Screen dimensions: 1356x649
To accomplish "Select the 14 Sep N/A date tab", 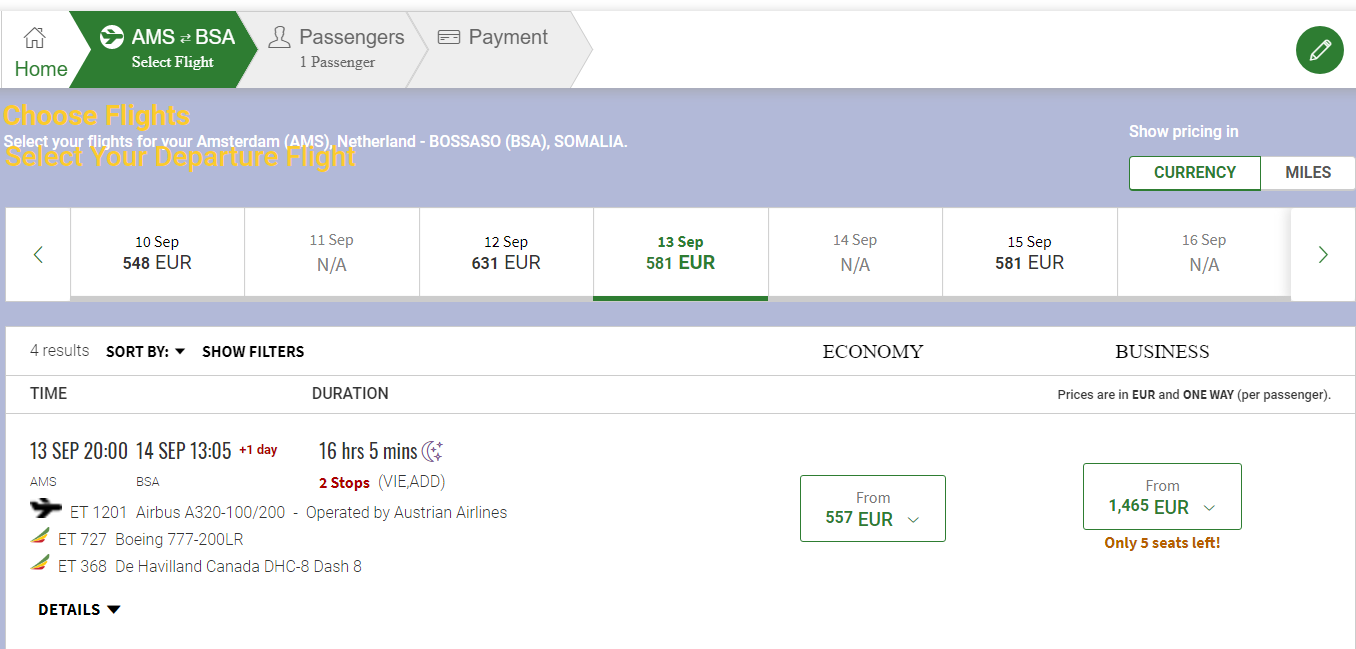I will click(x=855, y=253).
